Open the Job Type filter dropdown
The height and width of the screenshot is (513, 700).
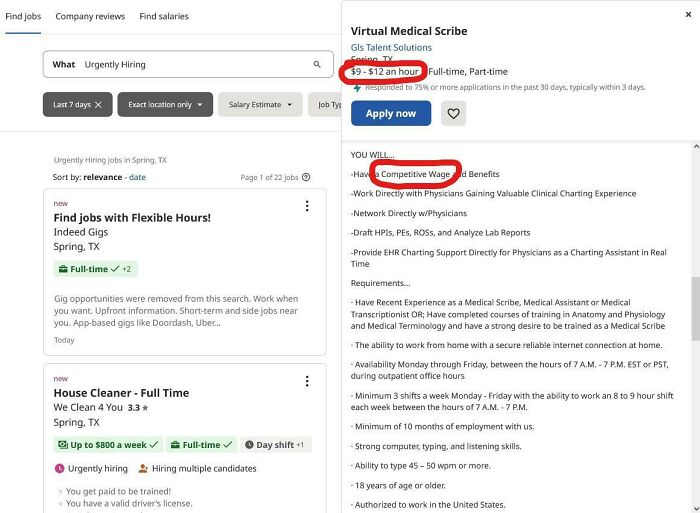[328, 105]
